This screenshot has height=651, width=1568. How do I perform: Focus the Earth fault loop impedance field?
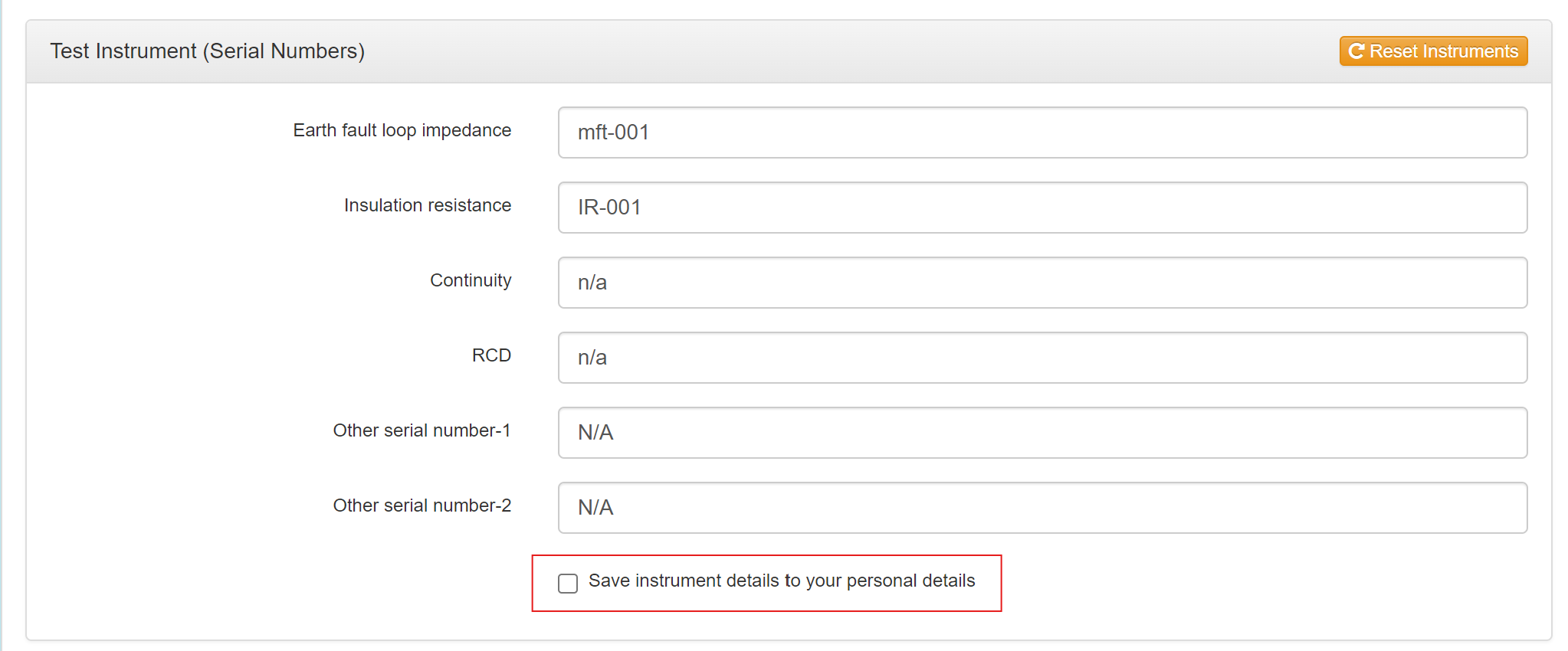1042,132
